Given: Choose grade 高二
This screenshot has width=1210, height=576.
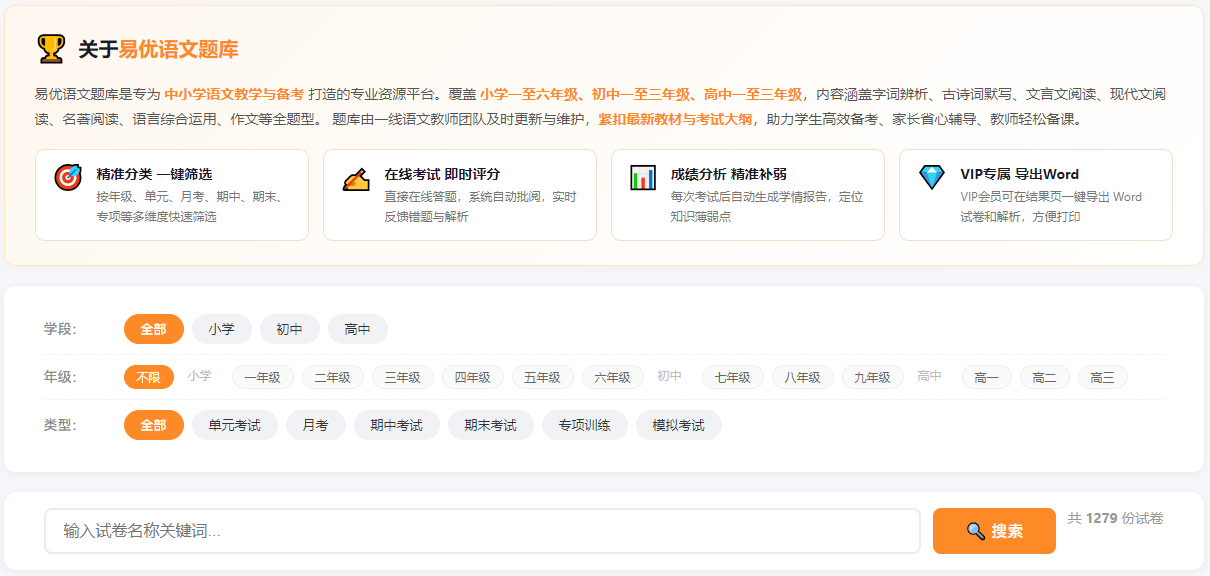Looking at the screenshot, I should (x=1045, y=377).
